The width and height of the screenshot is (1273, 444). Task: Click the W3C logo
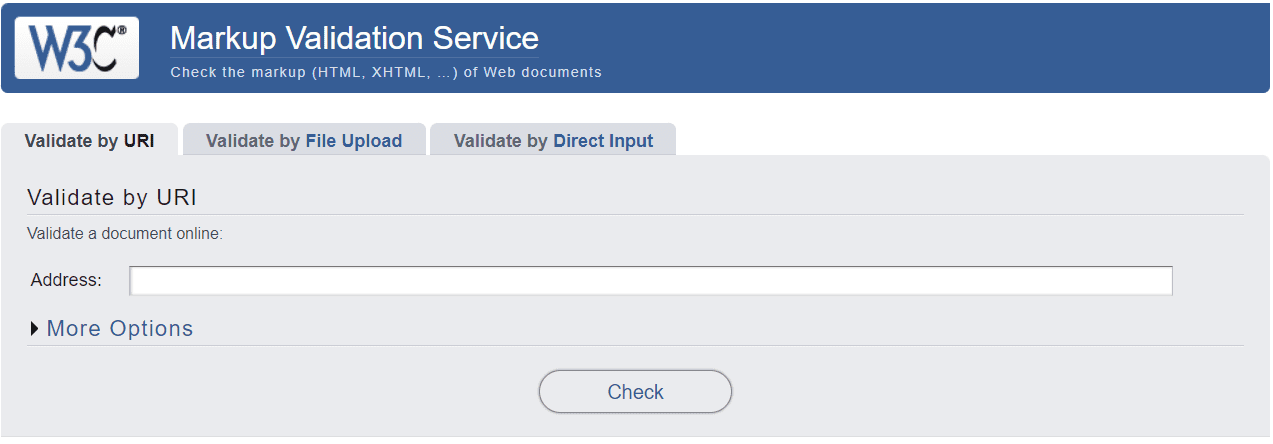(x=76, y=47)
